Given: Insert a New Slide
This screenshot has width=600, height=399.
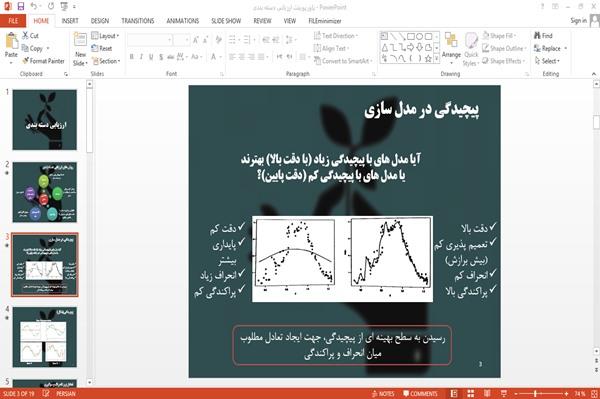Looking at the screenshot, I should (x=80, y=49).
